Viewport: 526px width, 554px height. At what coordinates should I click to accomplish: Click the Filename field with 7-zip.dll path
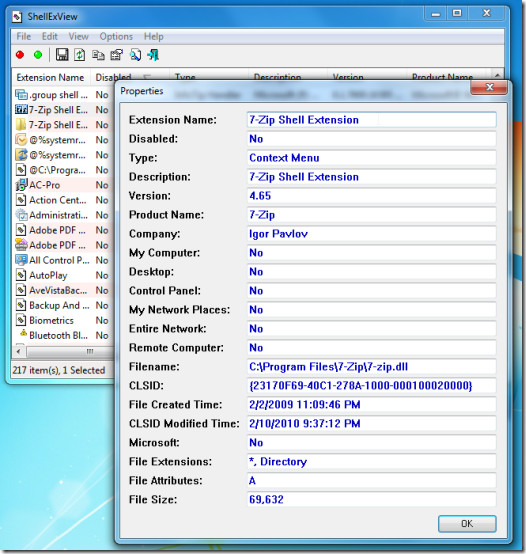pos(372,367)
